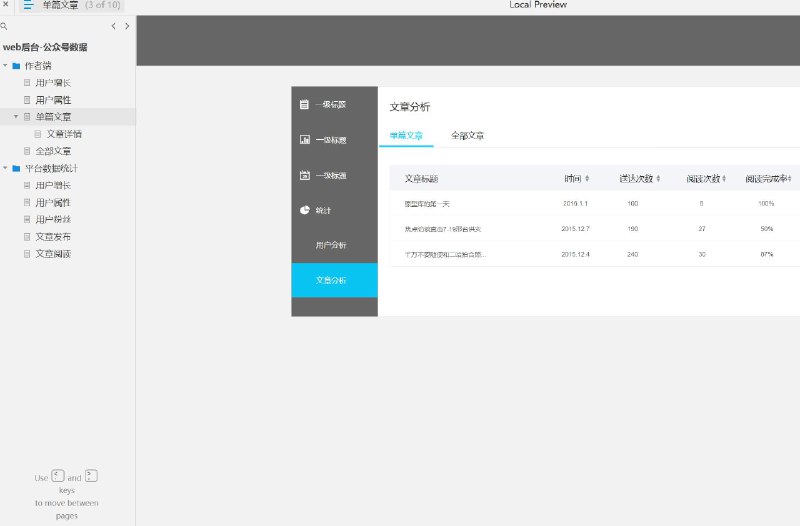Click the blue 平台数据统计 folder icon

pos(16,168)
